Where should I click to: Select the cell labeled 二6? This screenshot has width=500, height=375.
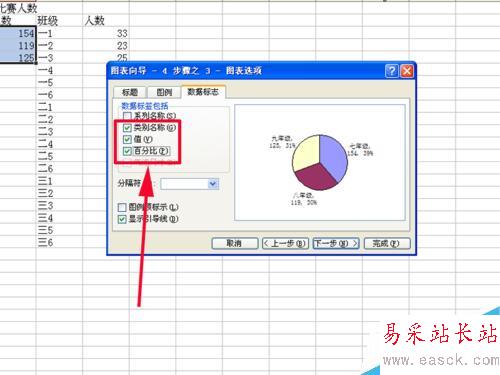(59, 169)
